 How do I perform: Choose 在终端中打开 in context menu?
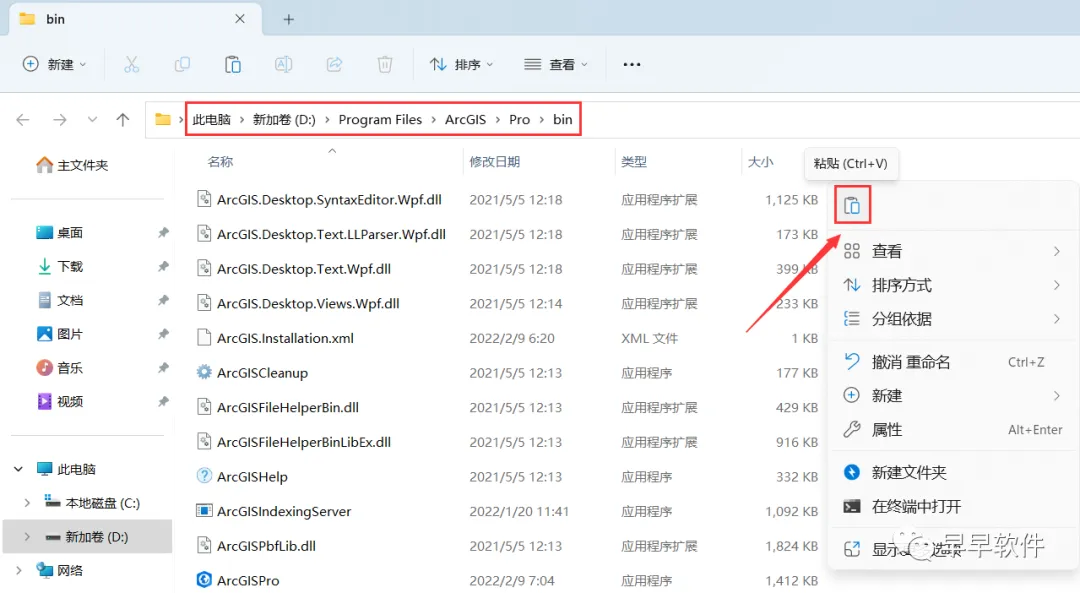click(x=953, y=506)
